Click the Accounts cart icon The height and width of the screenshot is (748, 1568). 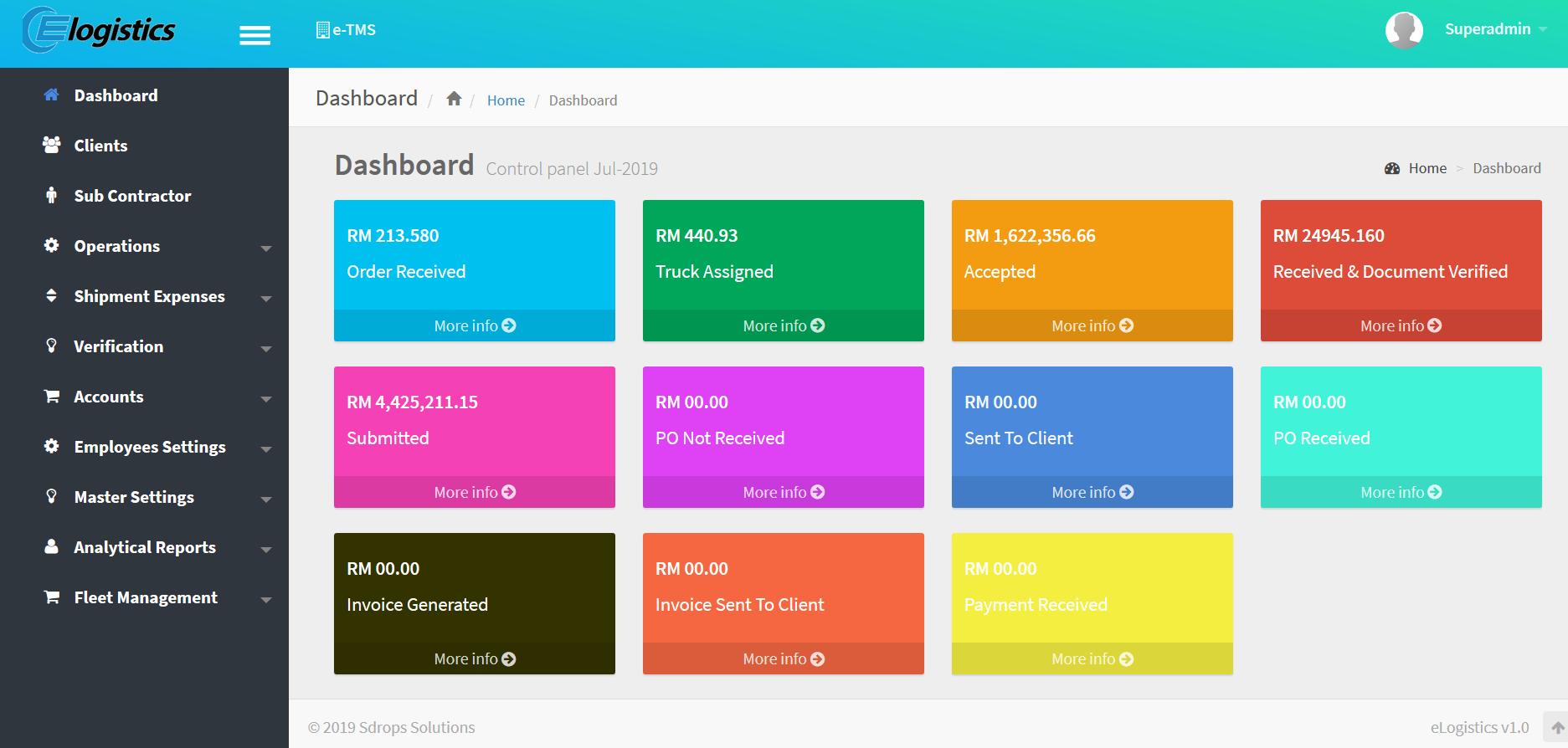52,397
